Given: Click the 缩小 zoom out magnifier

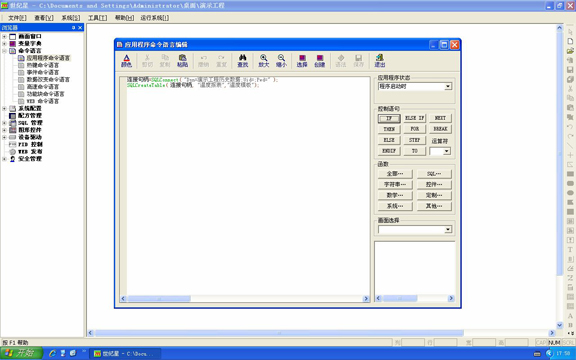Looking at the screenshot, I should 281,61.
